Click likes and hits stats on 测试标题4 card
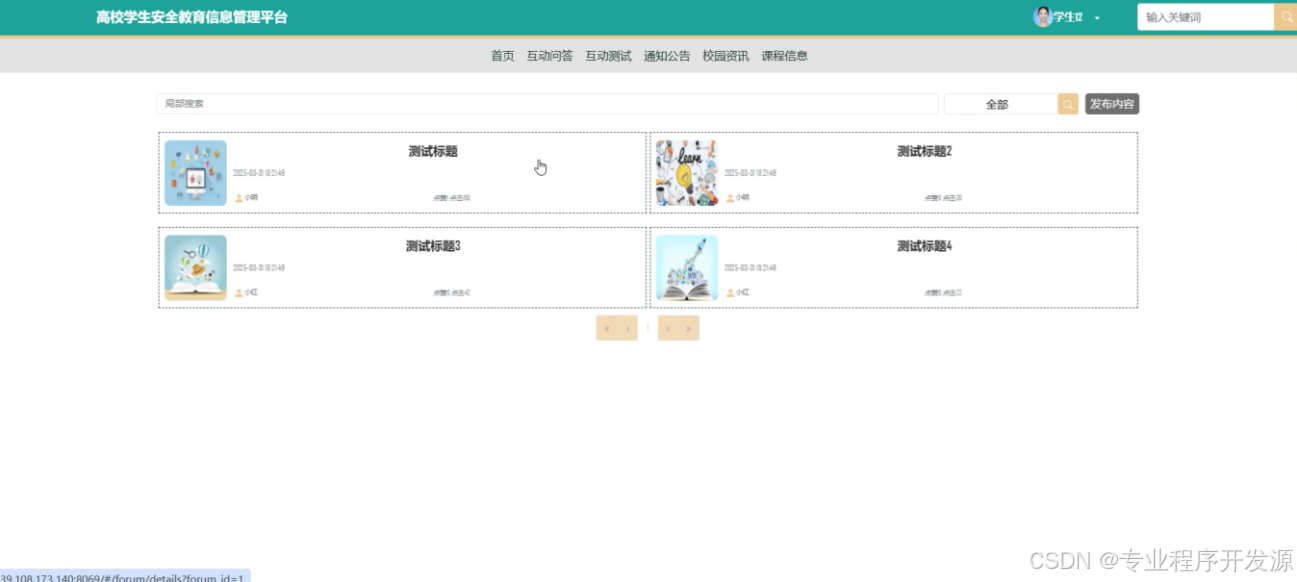This screenshot has height=582, width=1297. click(943, 293)
